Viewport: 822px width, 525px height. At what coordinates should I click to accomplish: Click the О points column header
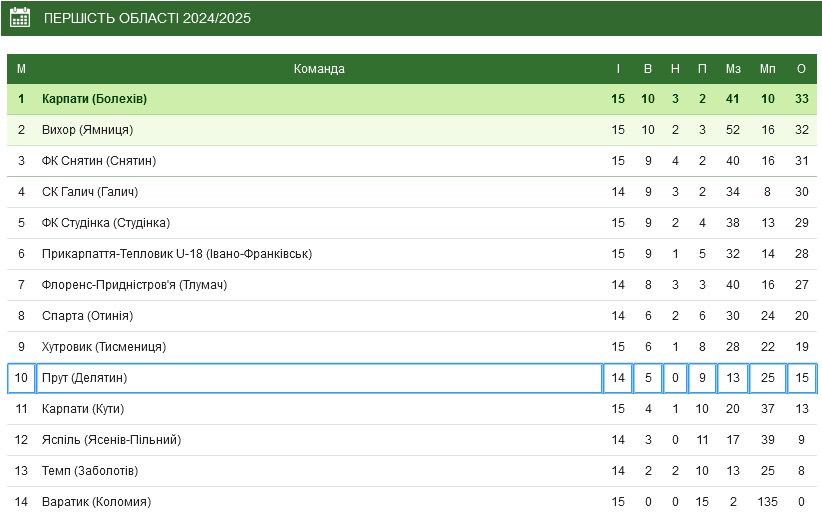[801, 69]
